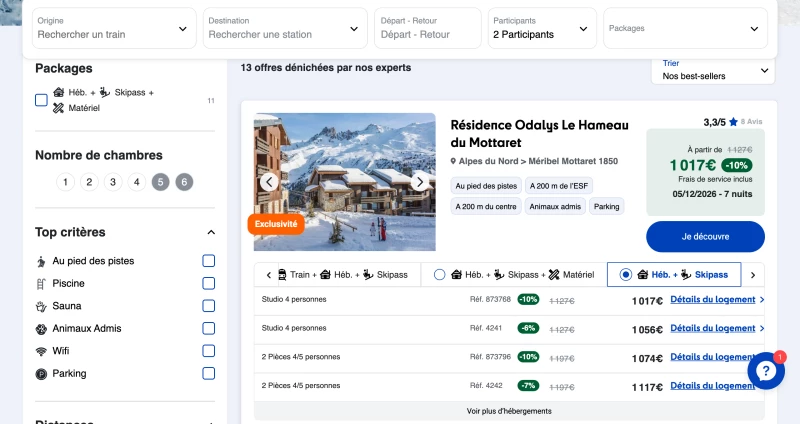Expand Voir plus d'hébergements
Viewport: 800px width, 424px height.
509,411
